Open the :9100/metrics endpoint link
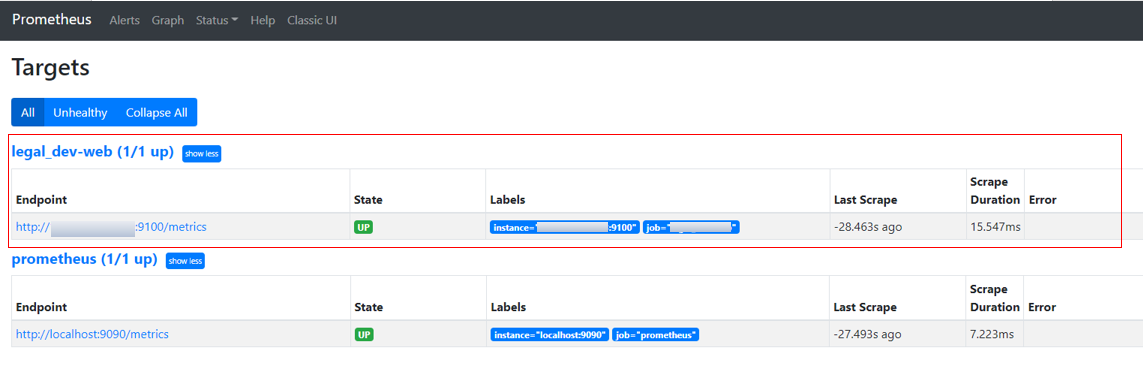 click(x=112, y=227)
